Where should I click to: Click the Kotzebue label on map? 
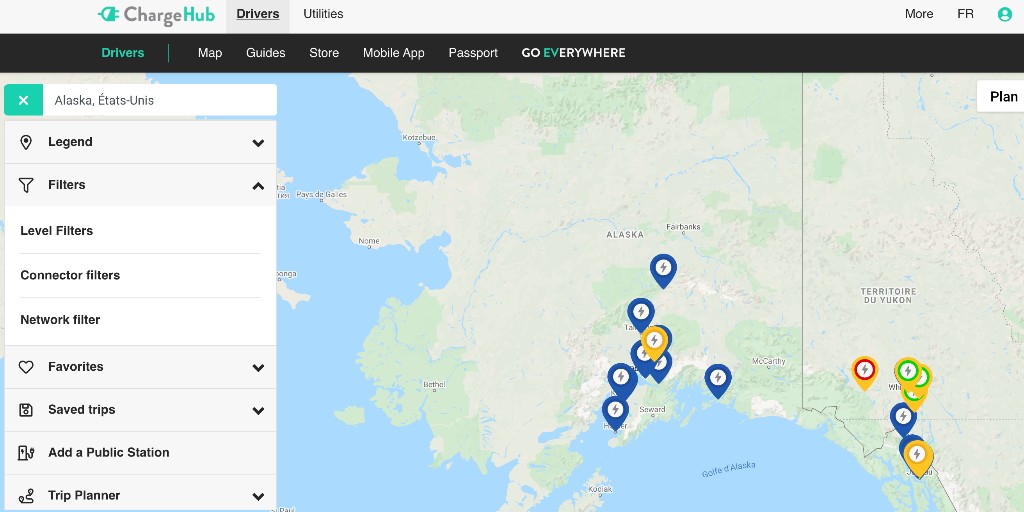click(x=419, y=137)
